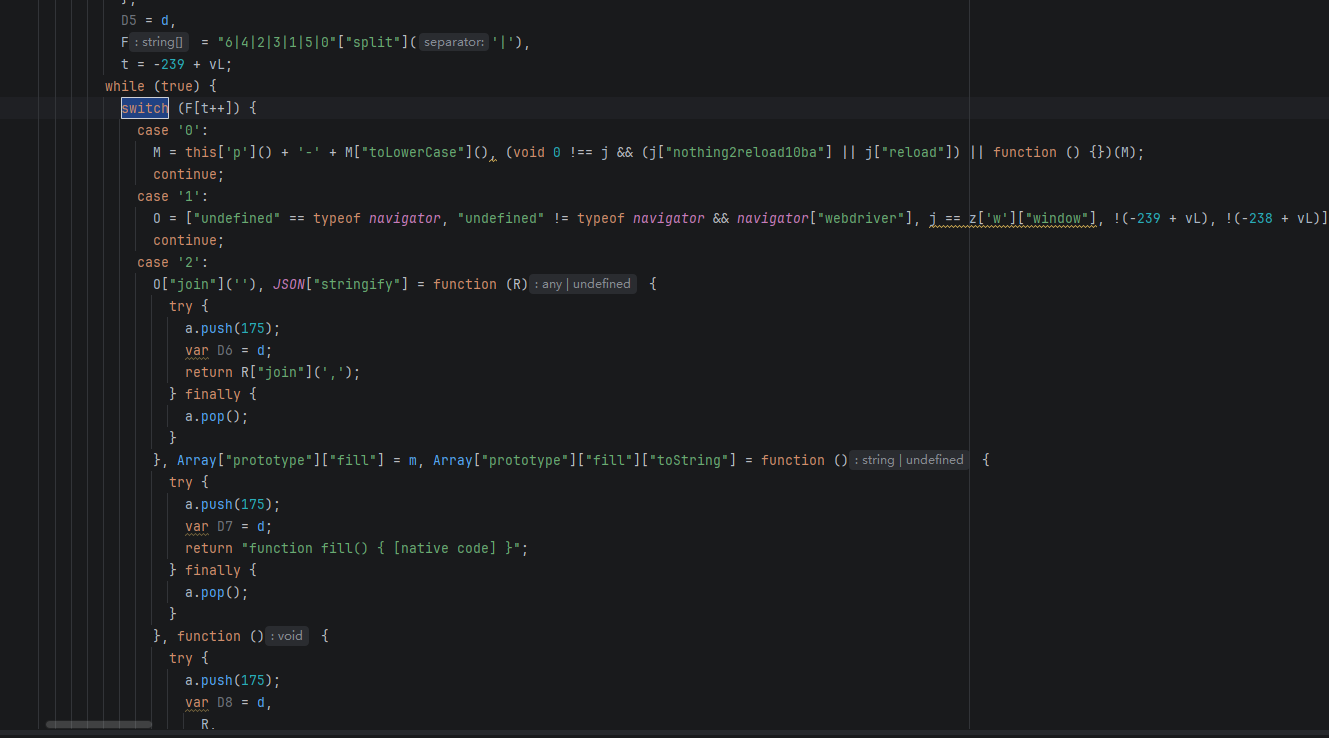
Task: Click the horizontal scrollbar thumb at the bottom
Action: (x=98, y=724)
